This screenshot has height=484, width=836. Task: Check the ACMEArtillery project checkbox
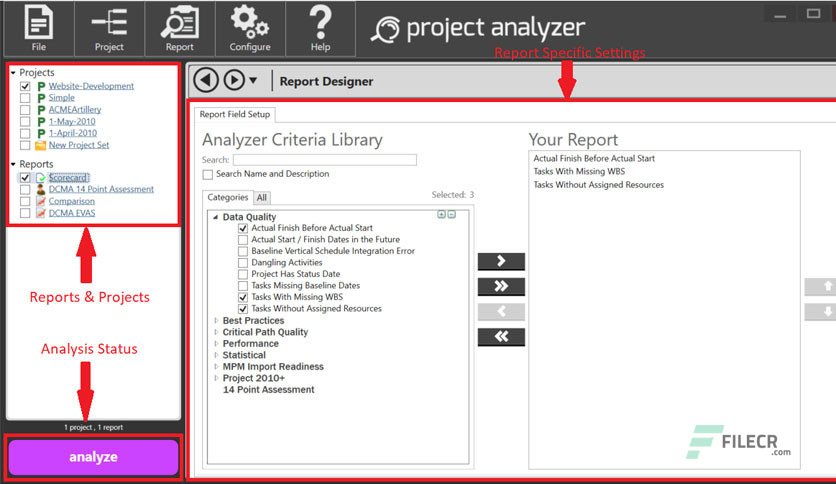(x=25, y=110)
